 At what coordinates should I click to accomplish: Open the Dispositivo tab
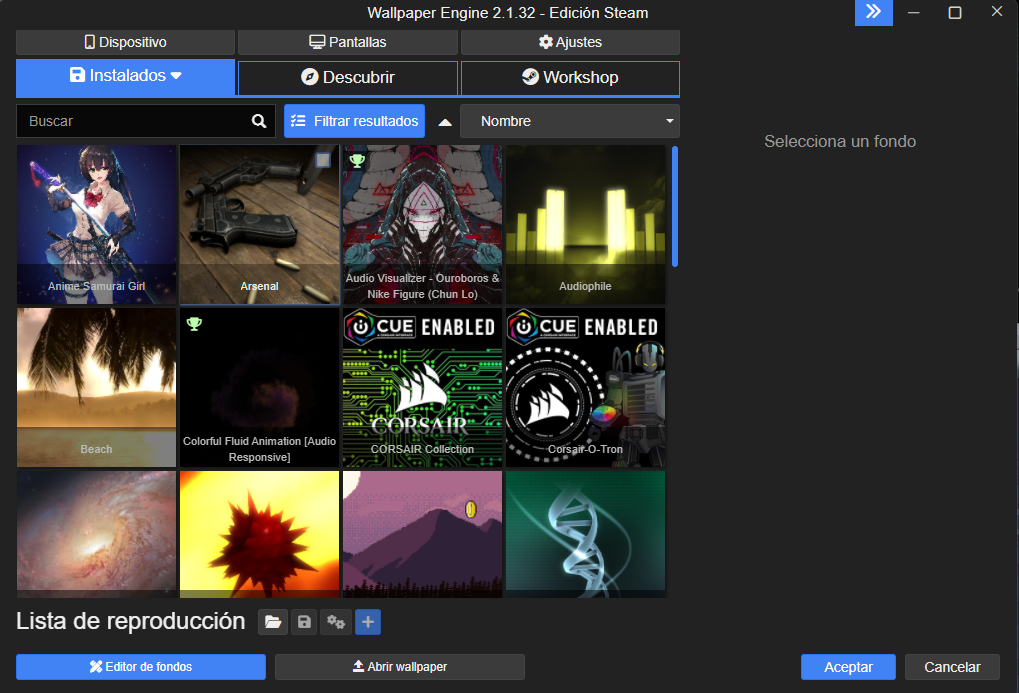click(125, 42)
